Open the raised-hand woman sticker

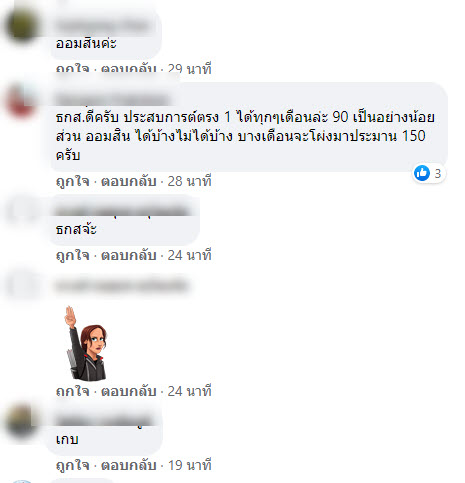[86, 343]
